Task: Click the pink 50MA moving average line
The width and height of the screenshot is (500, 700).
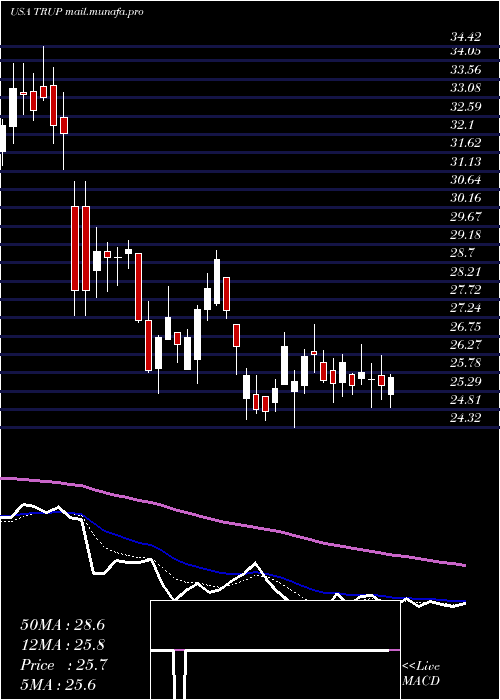Action: 232,523
